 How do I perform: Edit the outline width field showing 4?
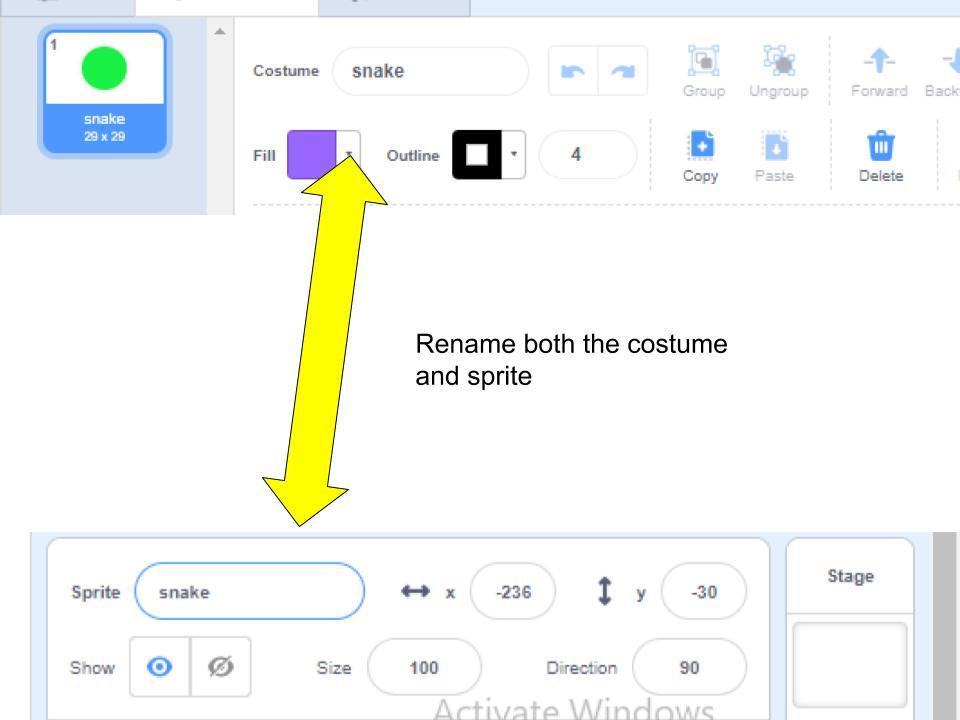(588, 154)
